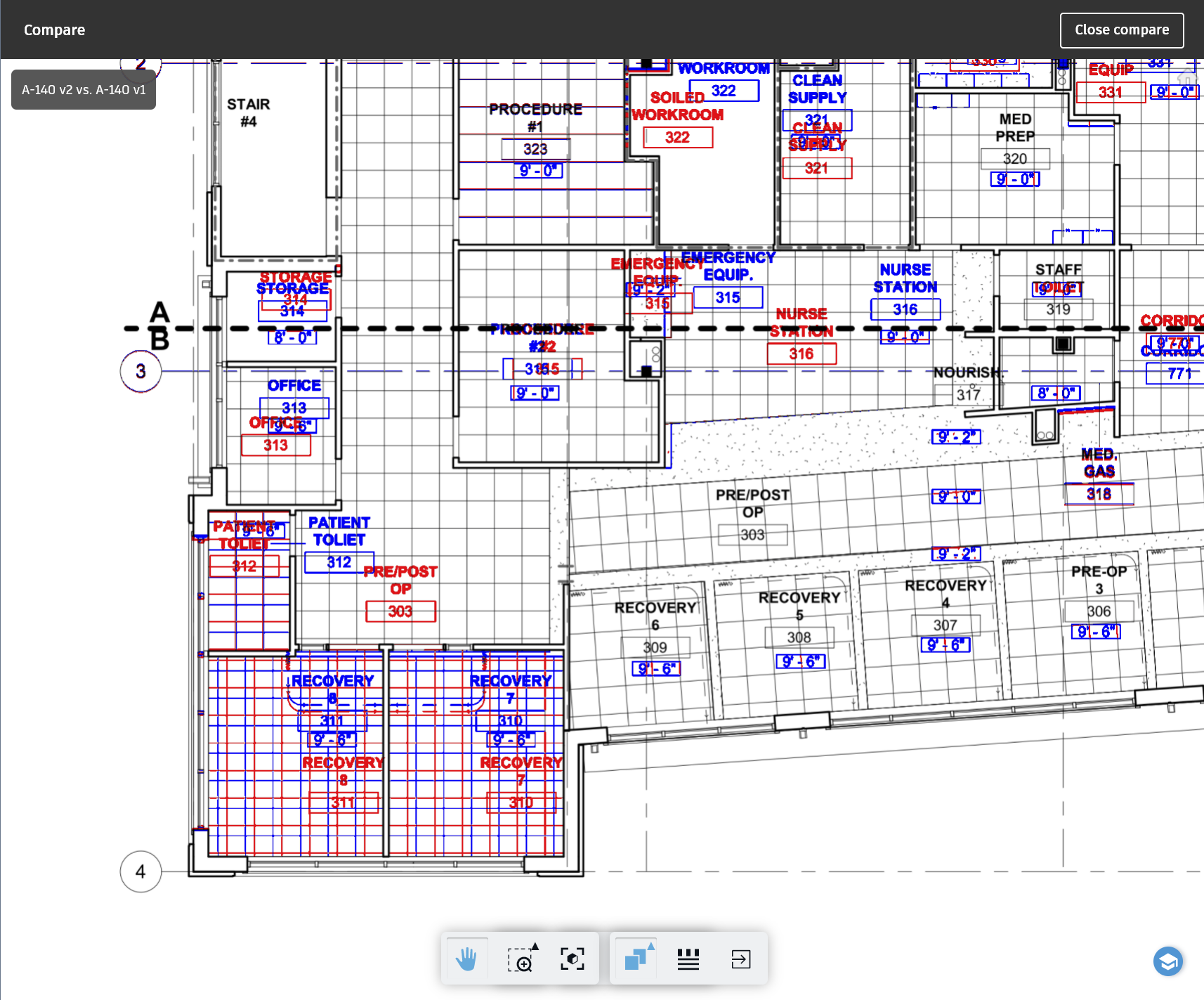1204x1000 pixels.
Task: Click room tag 303 in Pre/Post Op
Action: click(x=752, y=535)
